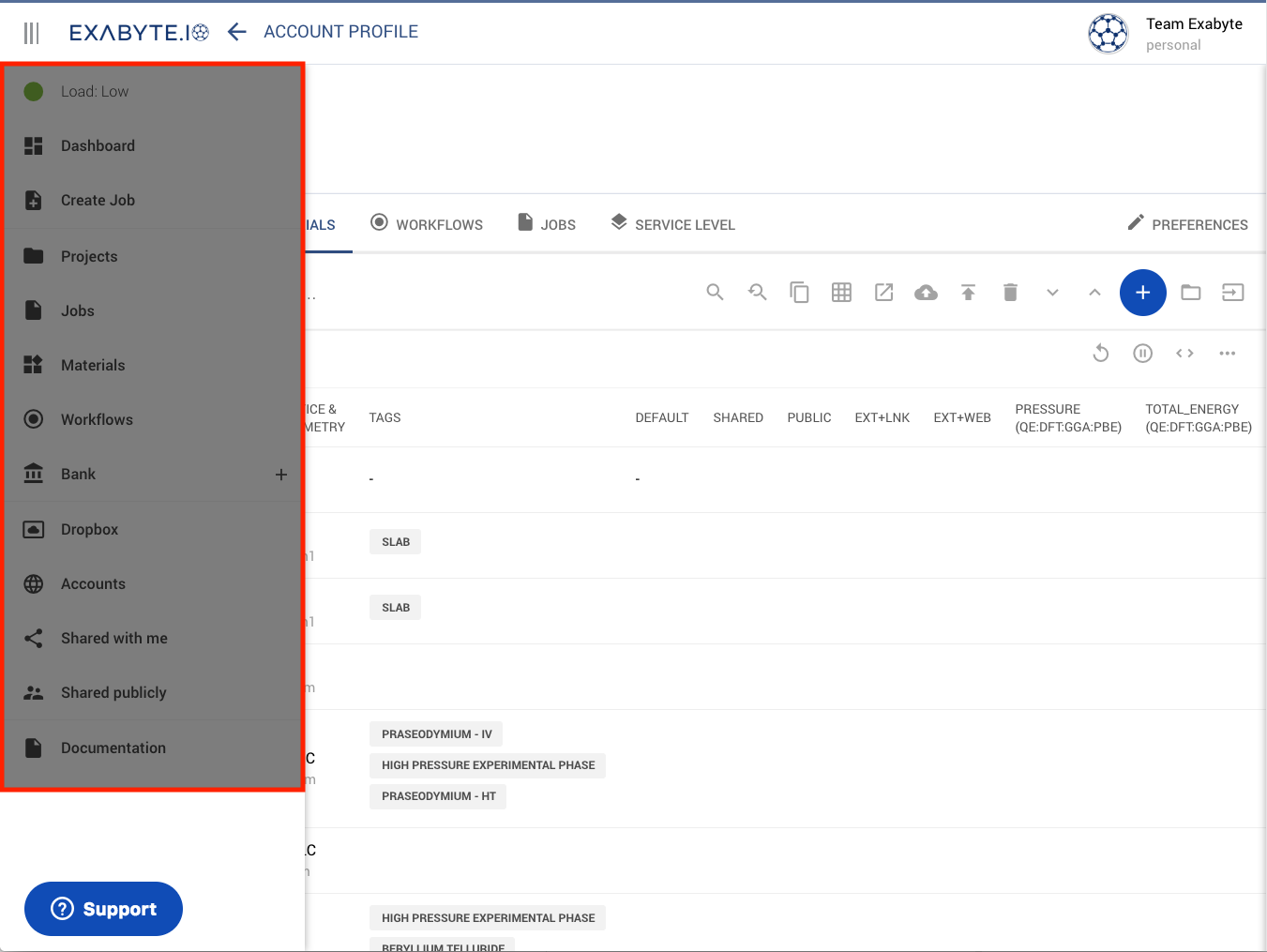
Task: Switch to the Workflows tab
Action: click(x=427, y=224)
